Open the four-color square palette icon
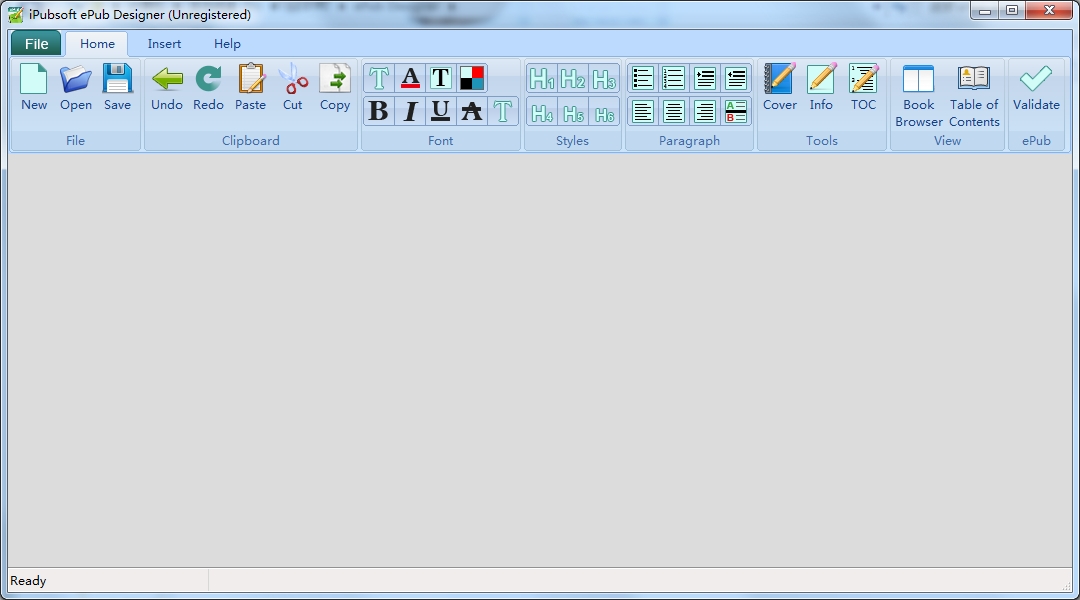The height and width of the screenshot is (600, 1080). (x=472, y=78)
